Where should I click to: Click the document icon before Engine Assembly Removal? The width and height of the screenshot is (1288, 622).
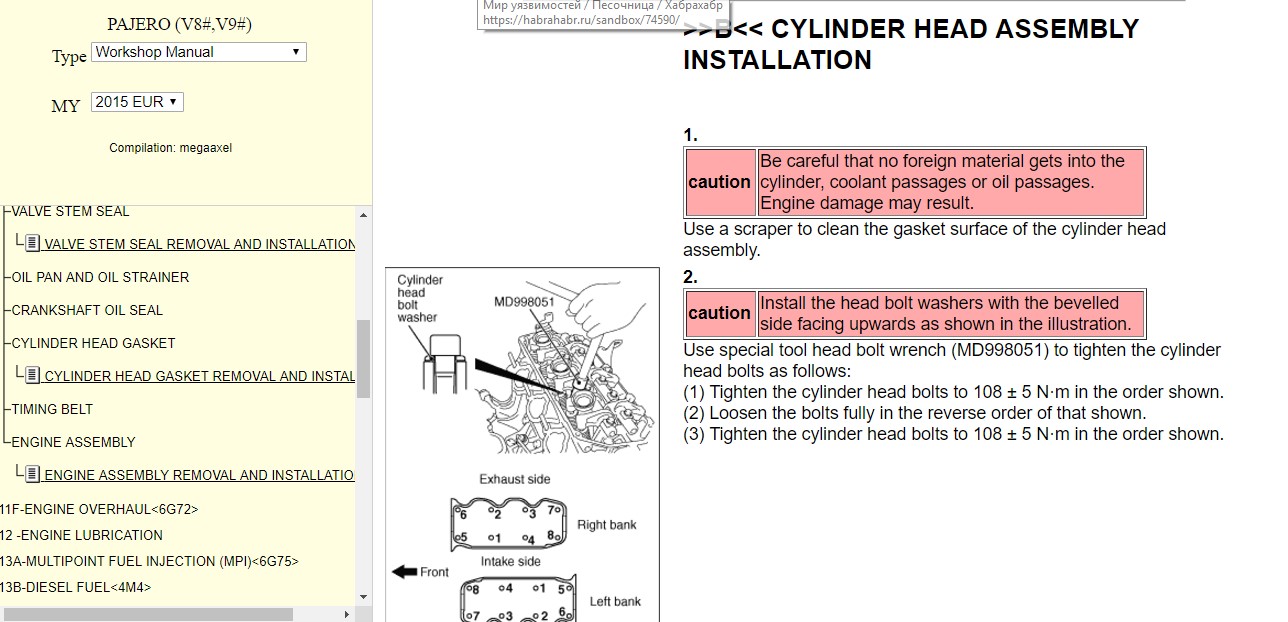pyautogui.click(x=33, y=475)
